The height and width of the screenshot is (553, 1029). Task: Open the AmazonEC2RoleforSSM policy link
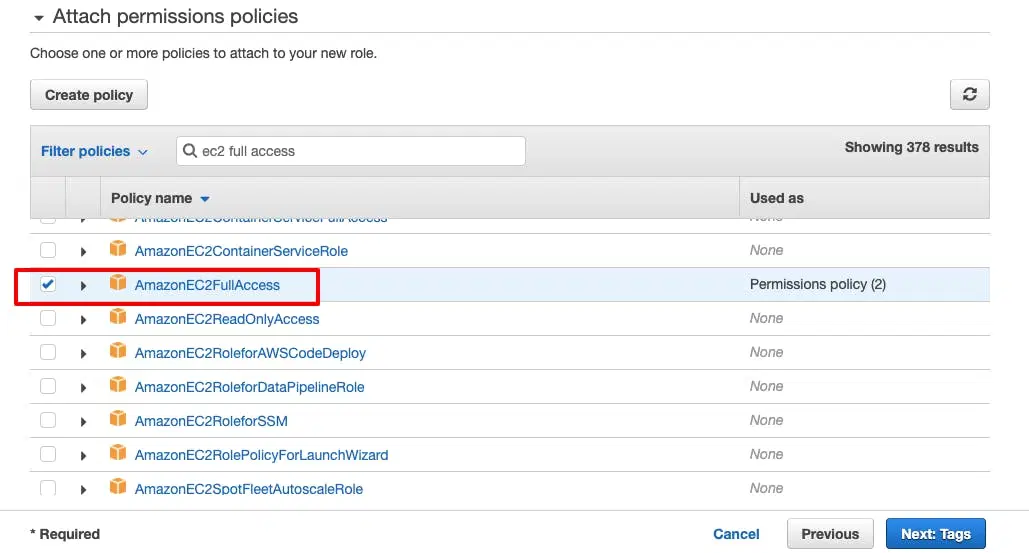(x=211, y=421)
